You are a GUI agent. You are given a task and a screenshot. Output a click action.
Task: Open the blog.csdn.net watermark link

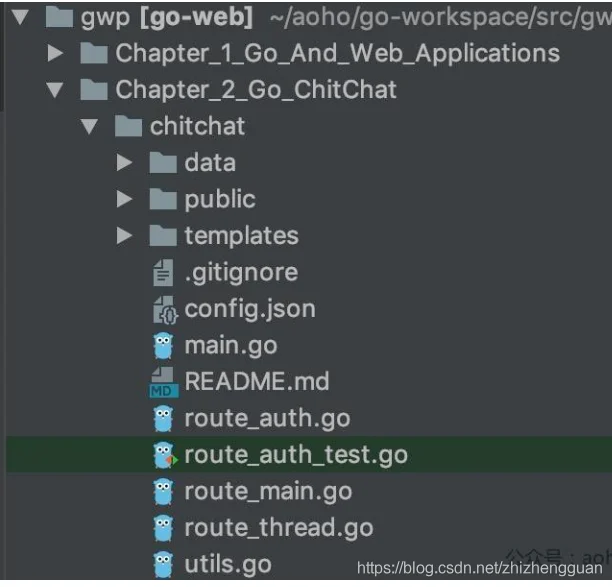point(480,568)
